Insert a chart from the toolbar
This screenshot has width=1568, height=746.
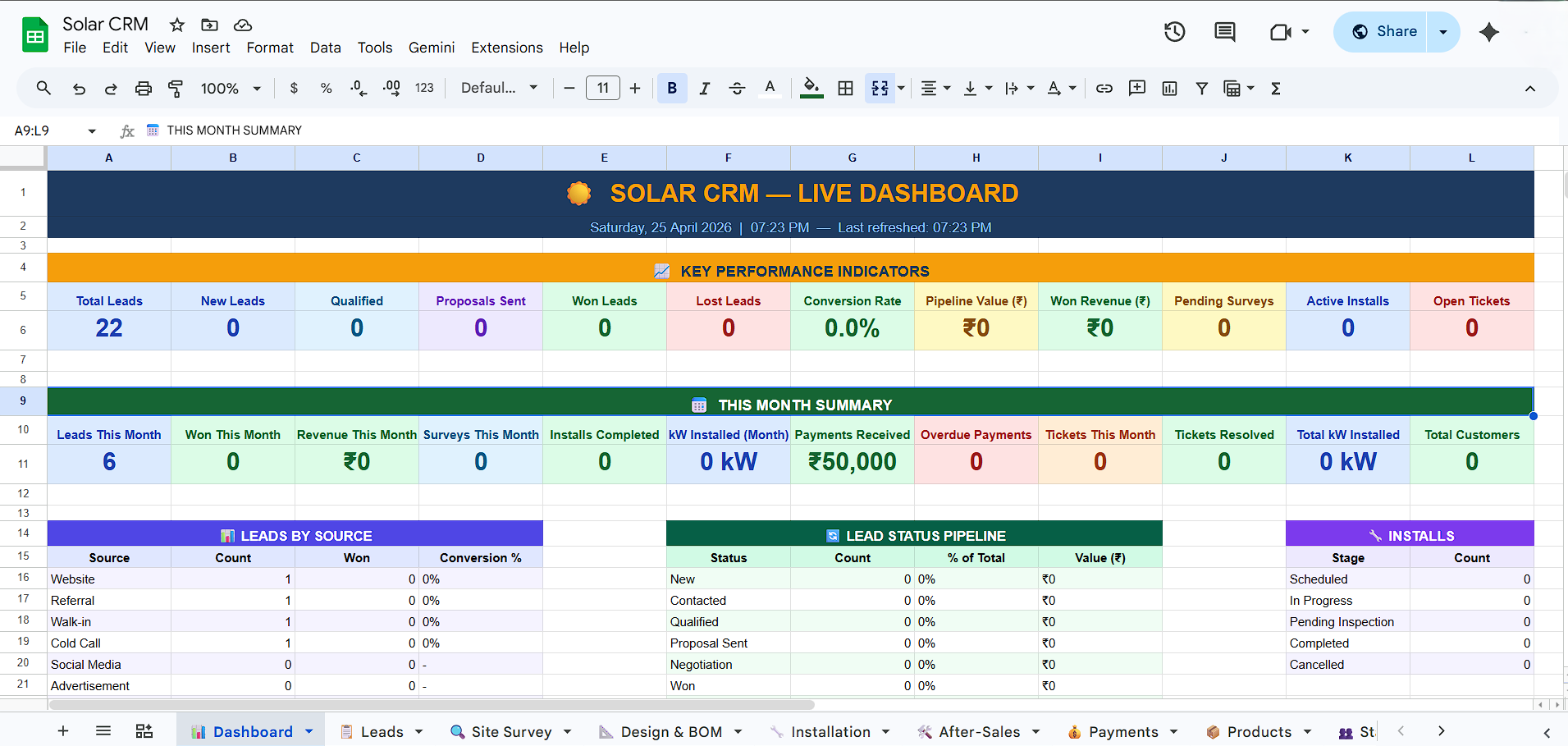(x=1168, y=88)
